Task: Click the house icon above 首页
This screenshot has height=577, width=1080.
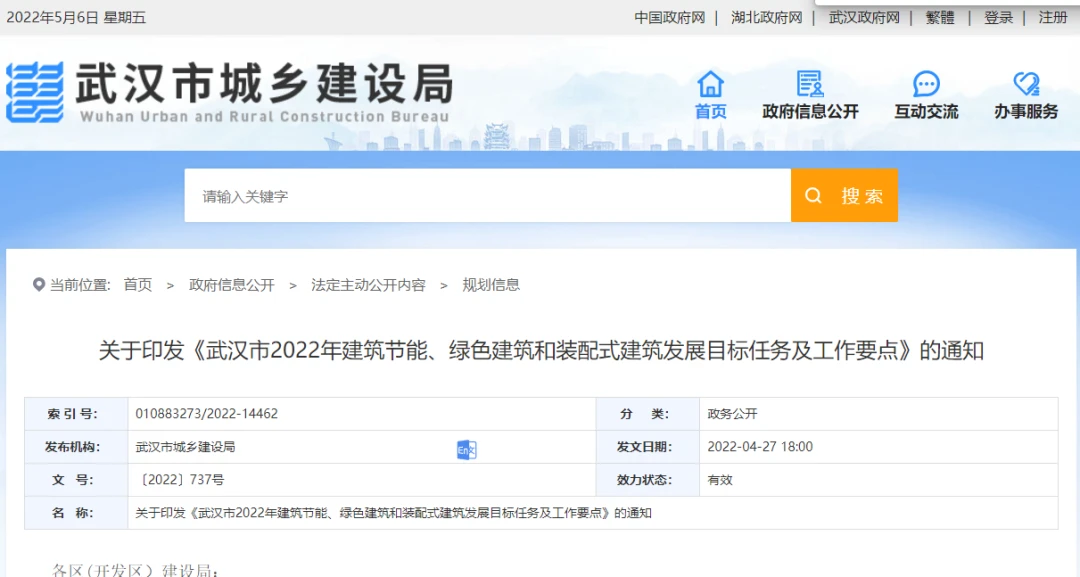Action: pyautogui.click(x=710, y=84)
